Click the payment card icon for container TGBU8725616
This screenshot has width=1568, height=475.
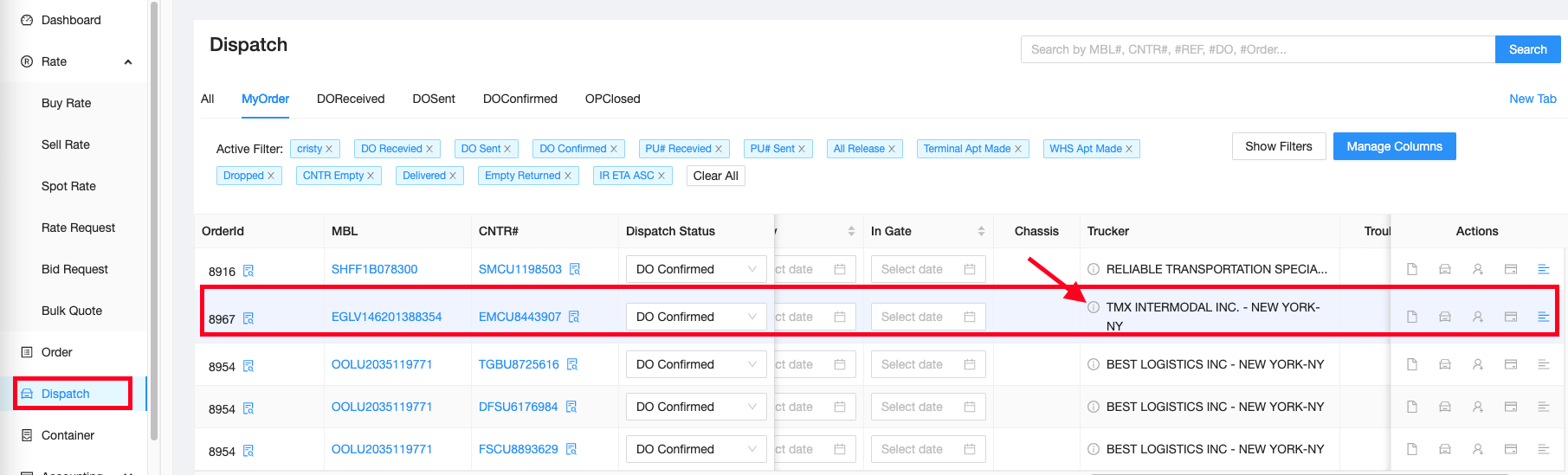pos(1511,364)
